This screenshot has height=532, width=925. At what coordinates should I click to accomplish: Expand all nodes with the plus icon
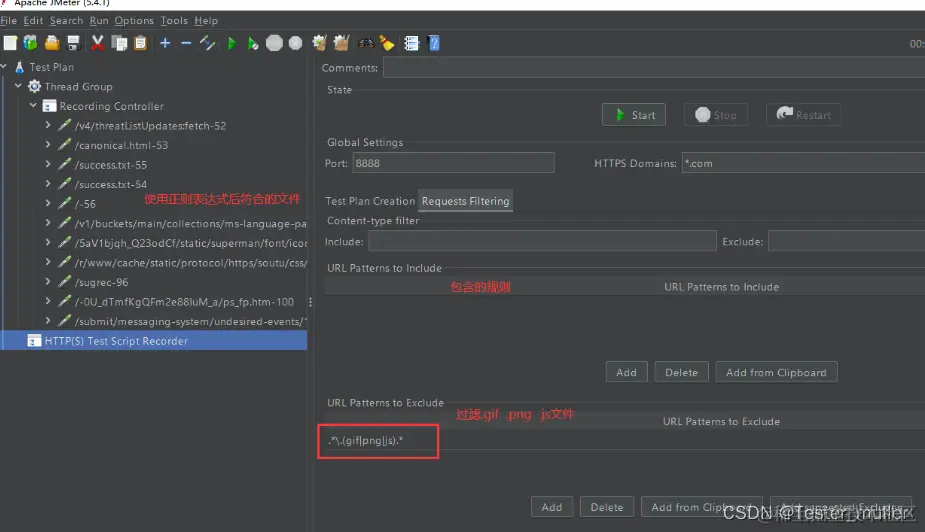[x=165, y=43]
